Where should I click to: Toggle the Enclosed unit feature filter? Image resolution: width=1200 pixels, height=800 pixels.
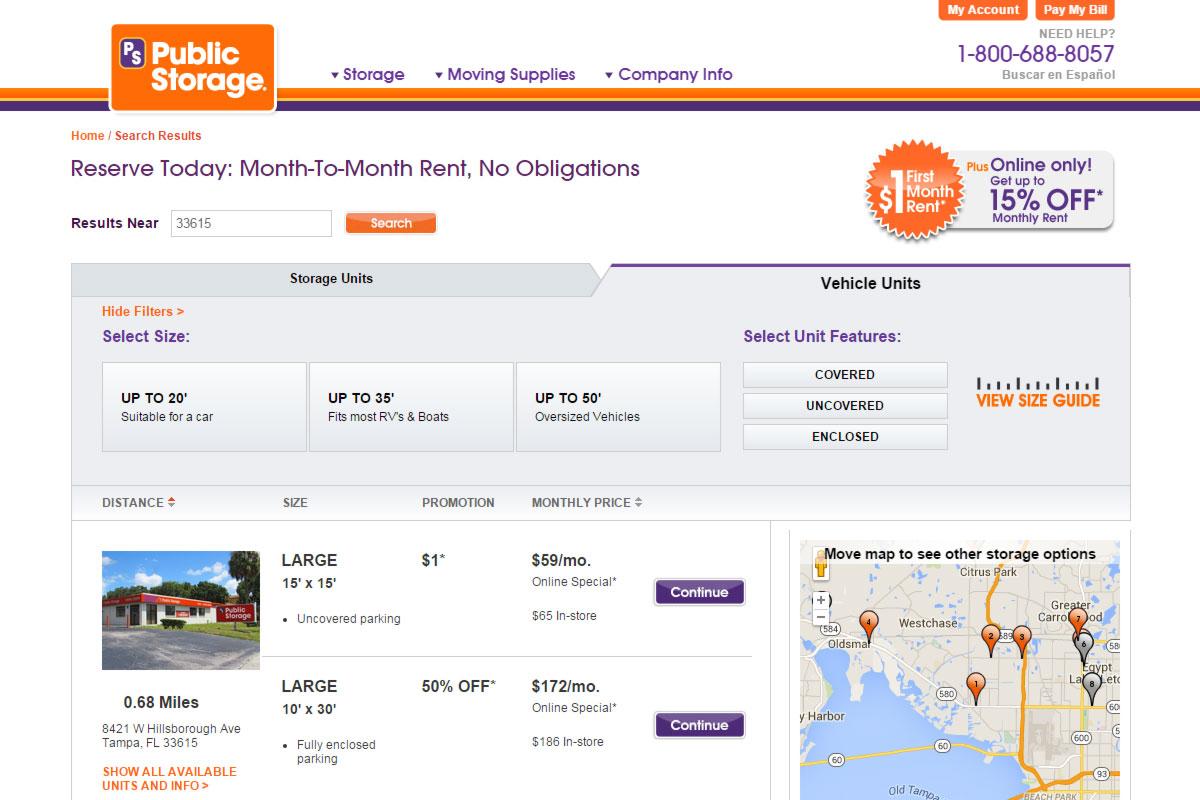pos(845,437)
